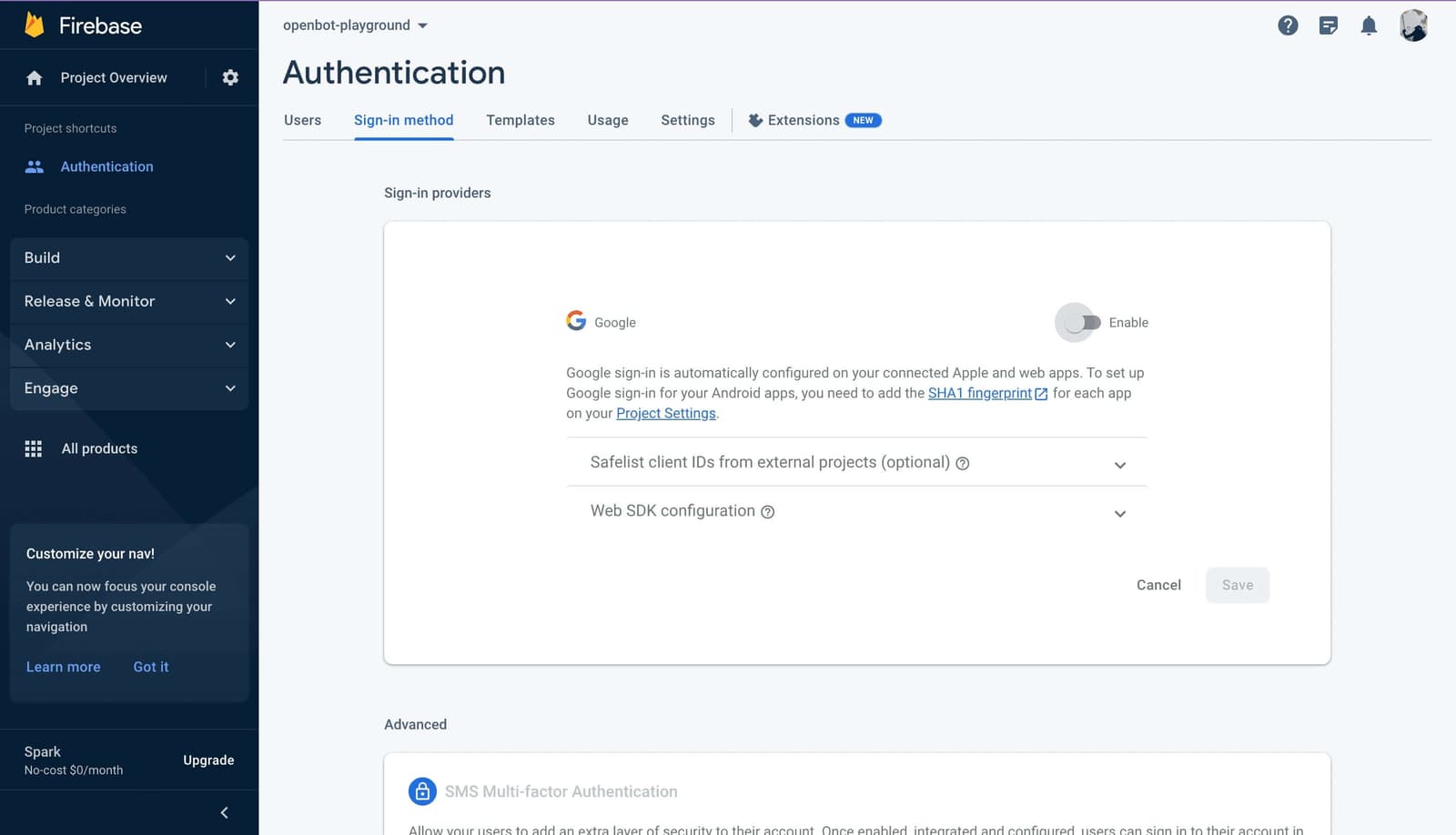This screenshot has height=835, width=1456.
Task: Open the Settings tab
Action: coord(688,120)
